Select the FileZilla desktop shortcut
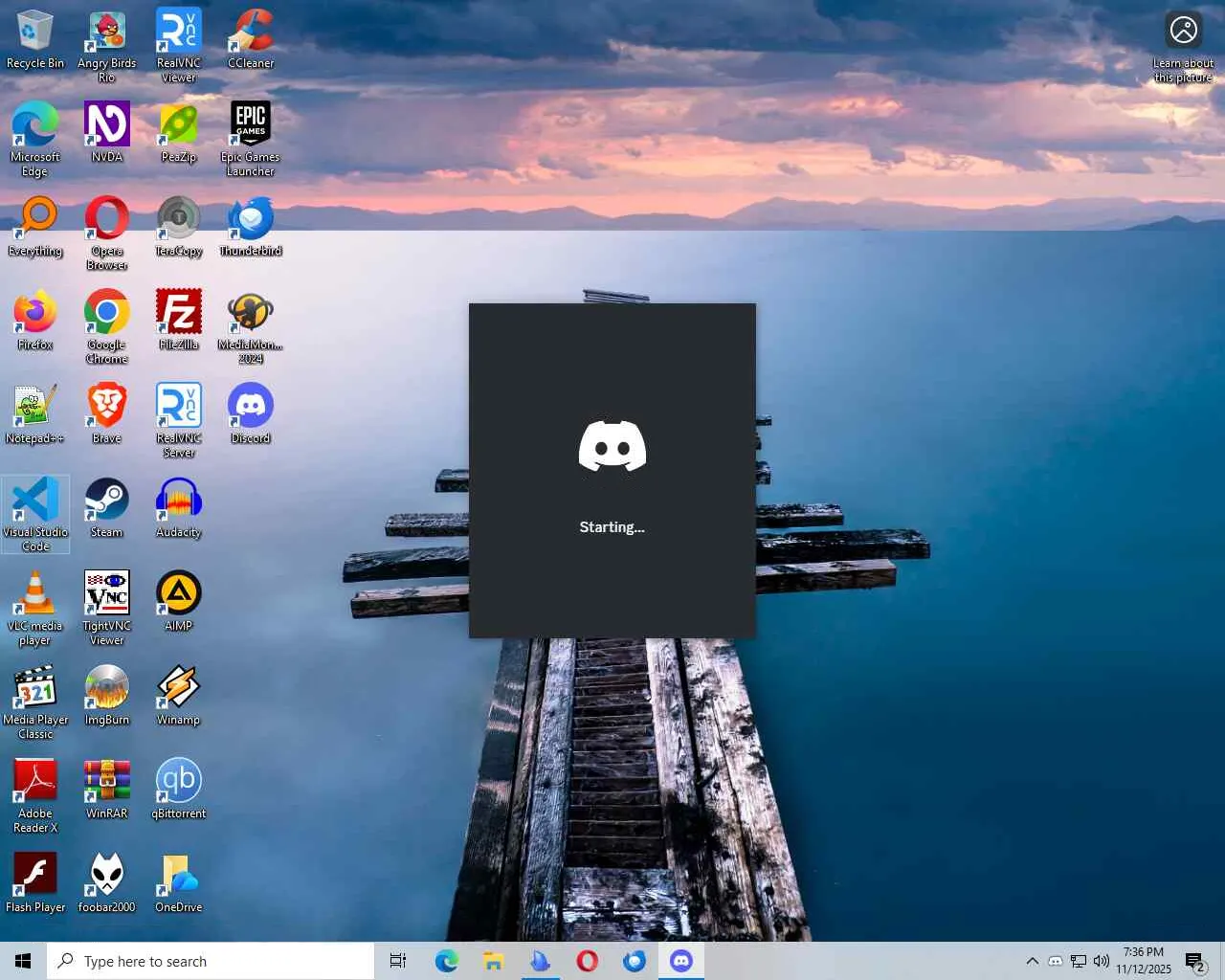Viewport: 1225px width, 980px height. pyautogui.click(x=179, y=321)
